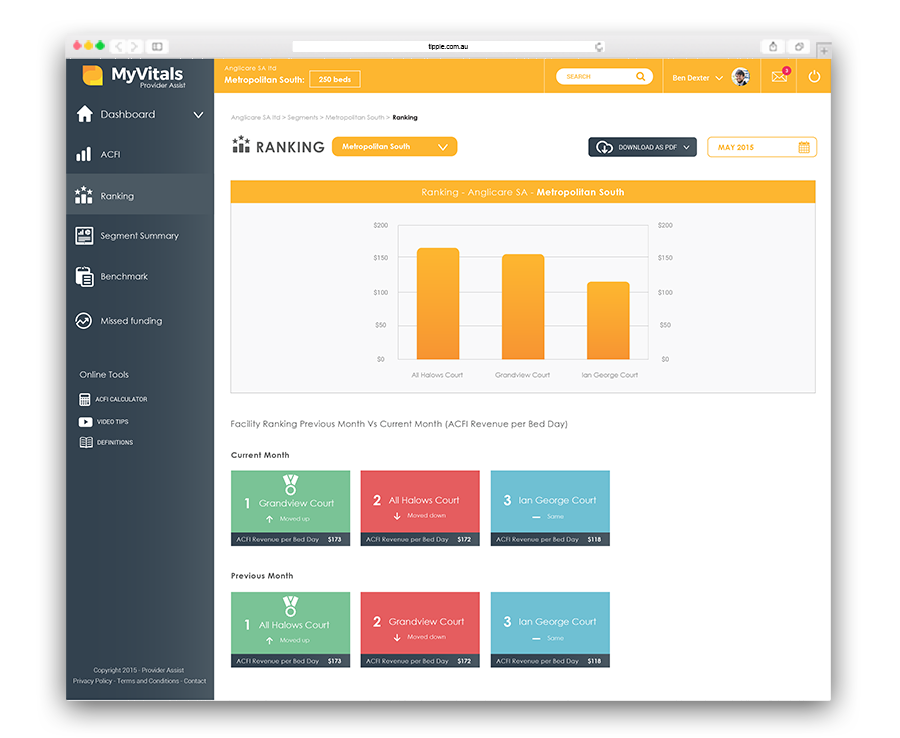Open the mail notifications icon
The height and width of the screenshot is (738, 900).
779,76
